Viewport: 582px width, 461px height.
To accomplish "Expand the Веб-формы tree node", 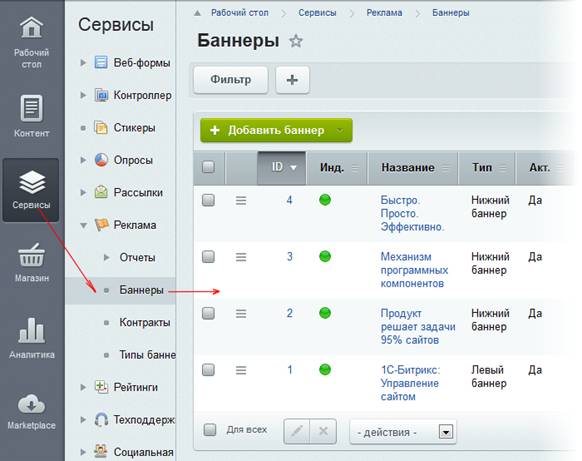I will click(x=83, y=63).
